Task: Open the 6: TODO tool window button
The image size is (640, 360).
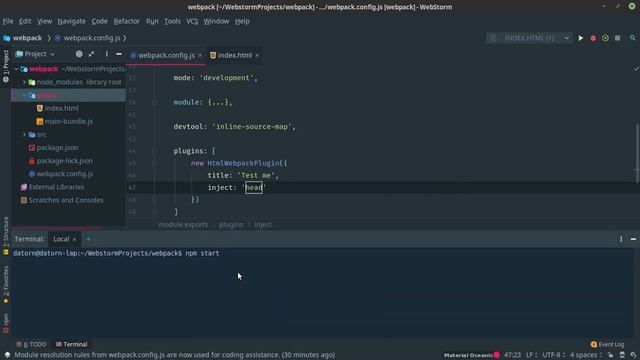Action: [31, 344]
